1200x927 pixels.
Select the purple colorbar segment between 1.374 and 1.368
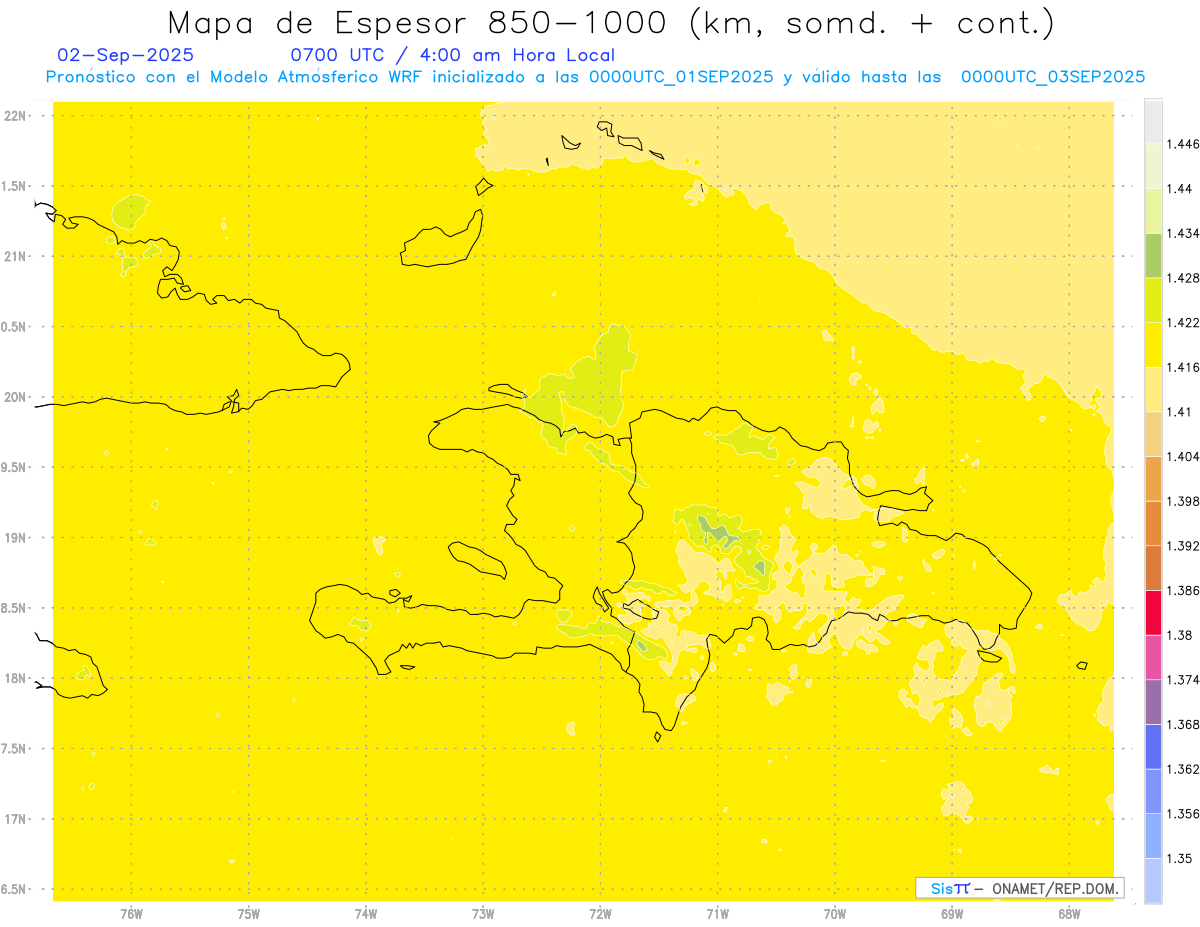(1153, 702)
